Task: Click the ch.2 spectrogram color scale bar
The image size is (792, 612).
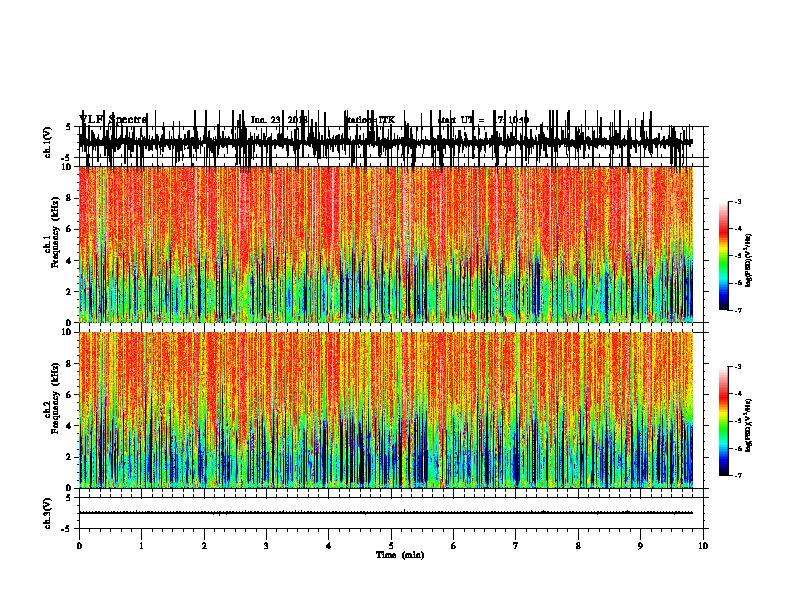Action: [x=723, y=421]
